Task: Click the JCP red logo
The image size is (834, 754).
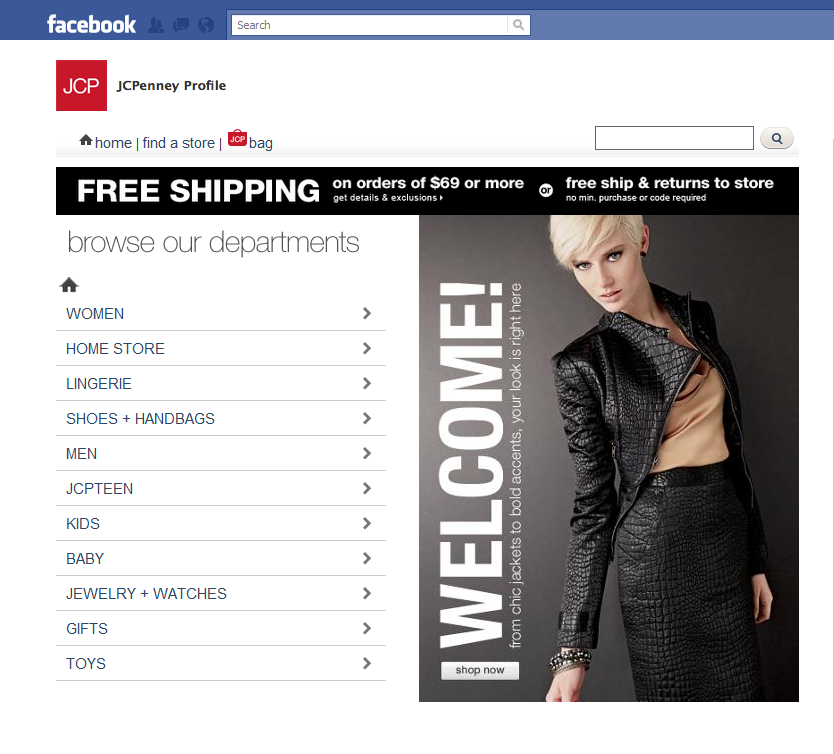Action: point(81,86)
